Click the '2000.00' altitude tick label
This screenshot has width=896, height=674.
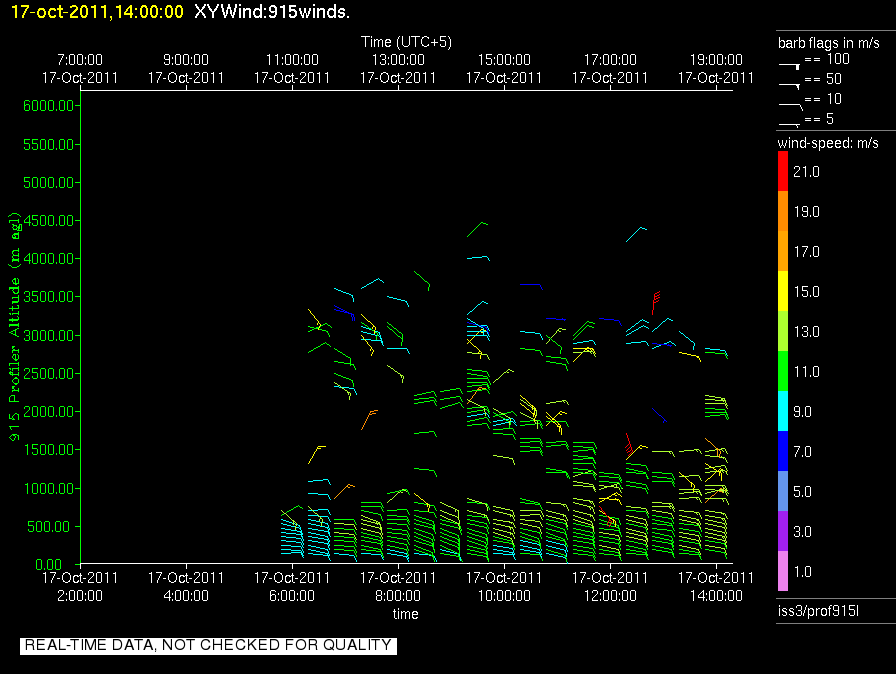coord(49,412)
